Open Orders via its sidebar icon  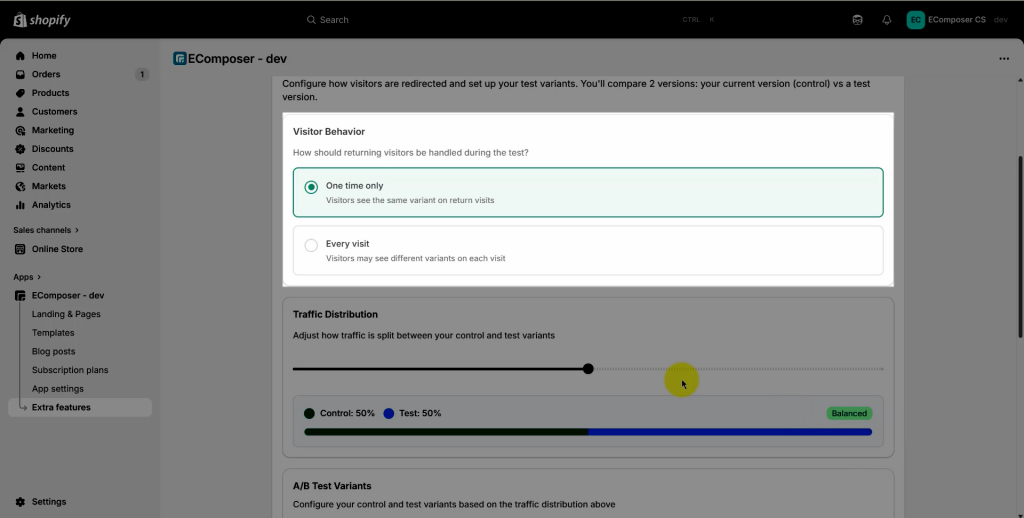tap(21, 74)
